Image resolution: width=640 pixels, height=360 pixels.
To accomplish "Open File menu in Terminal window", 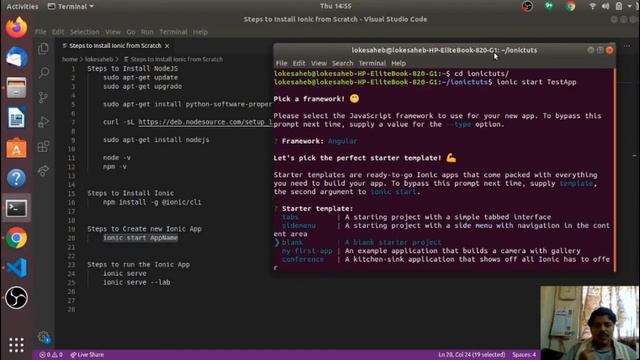I will pyautogui.click(x=281, y=63).
